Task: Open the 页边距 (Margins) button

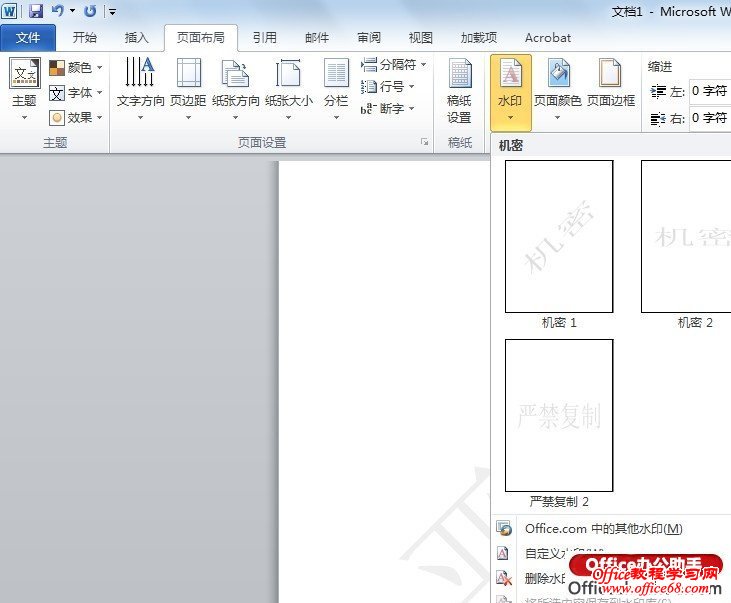Action: 188,89
